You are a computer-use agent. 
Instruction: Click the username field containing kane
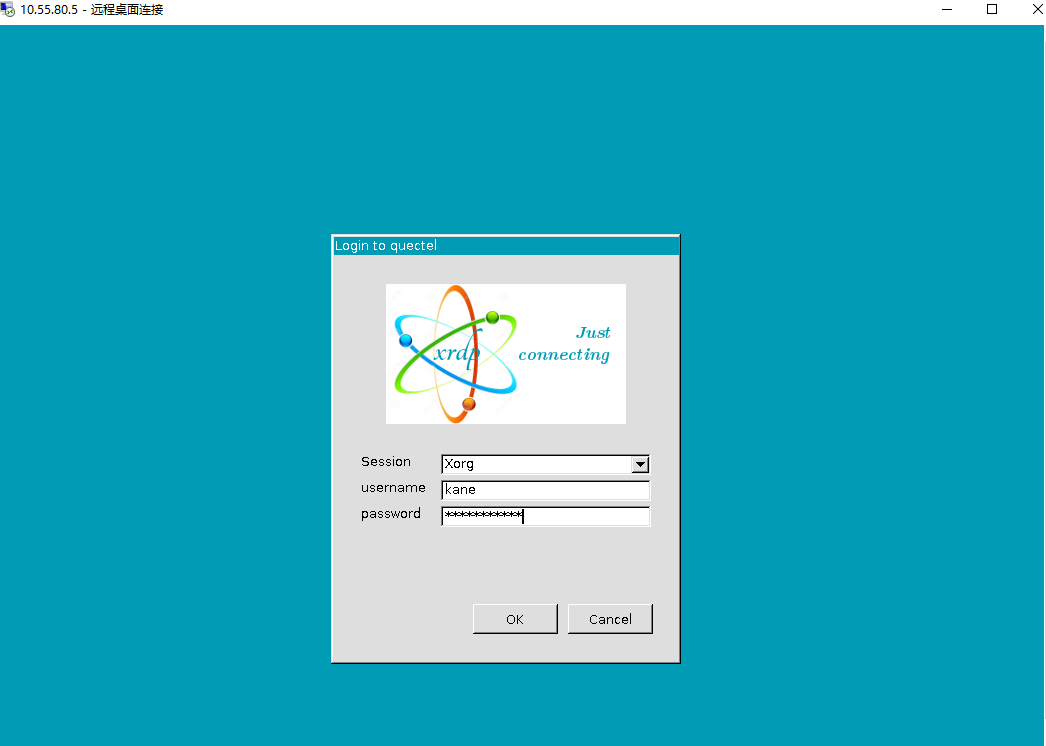[545, 490]
